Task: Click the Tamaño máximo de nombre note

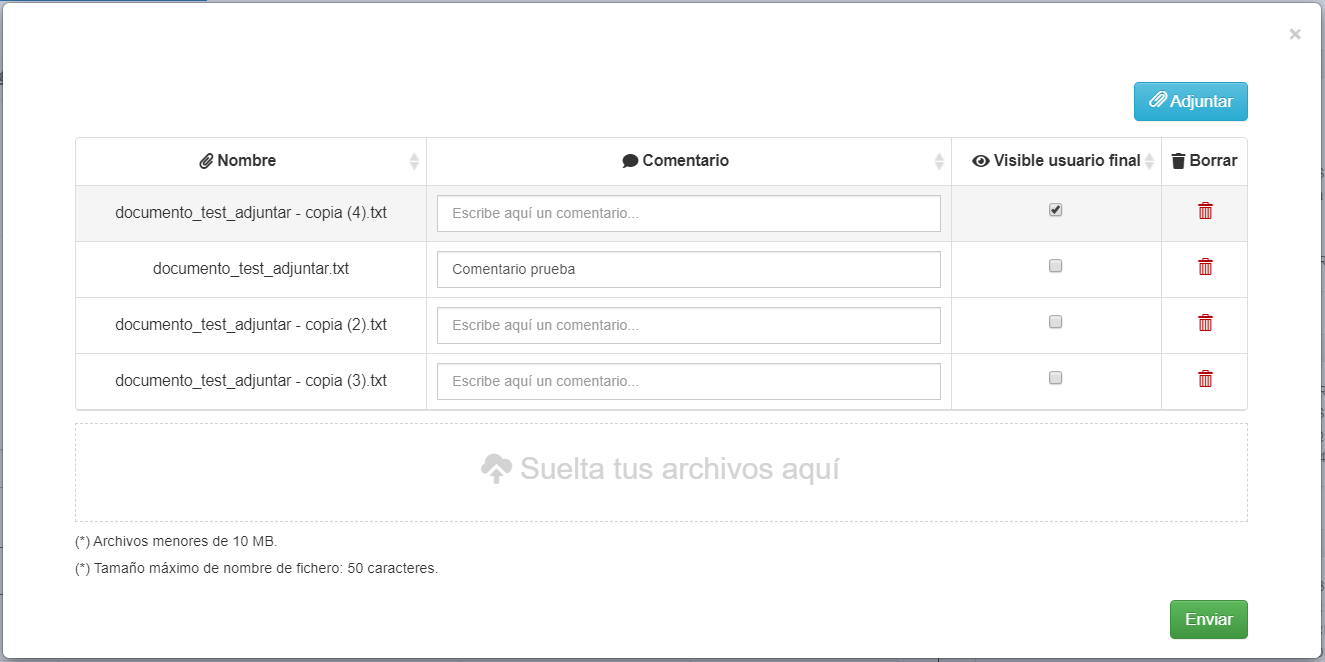Action: coord(256,568)
